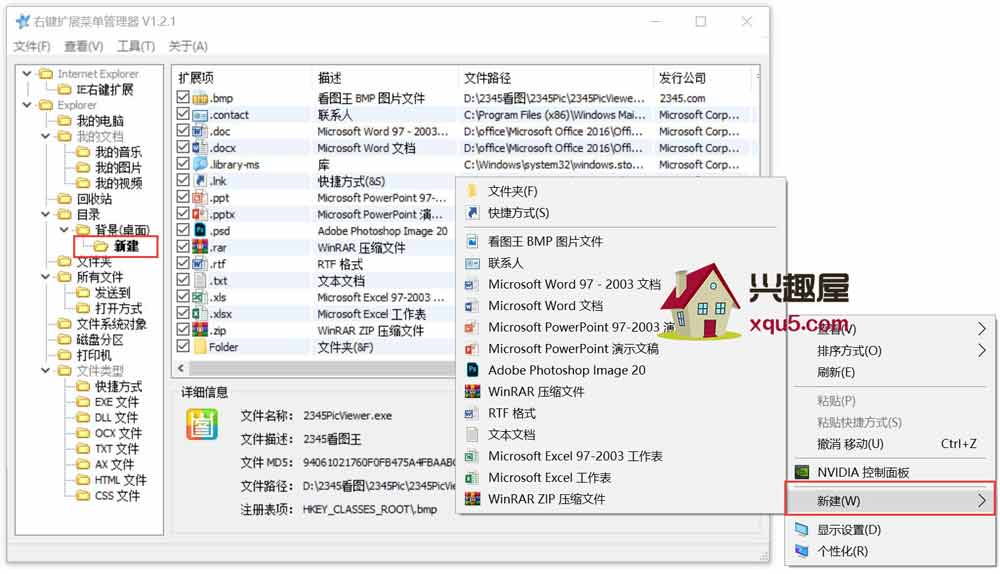Click the PowerPoint icon beside .pptx
This screenshot has width=1000, height=574.
tap(200, 214)
